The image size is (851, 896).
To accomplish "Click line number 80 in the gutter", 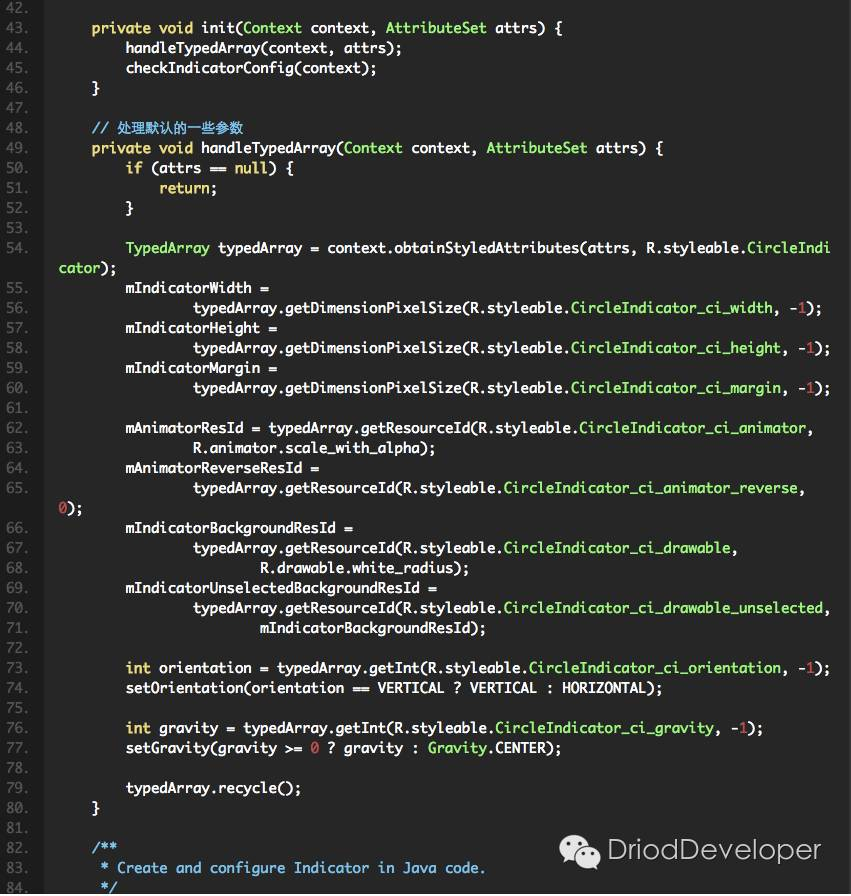I will pos(17,808).
